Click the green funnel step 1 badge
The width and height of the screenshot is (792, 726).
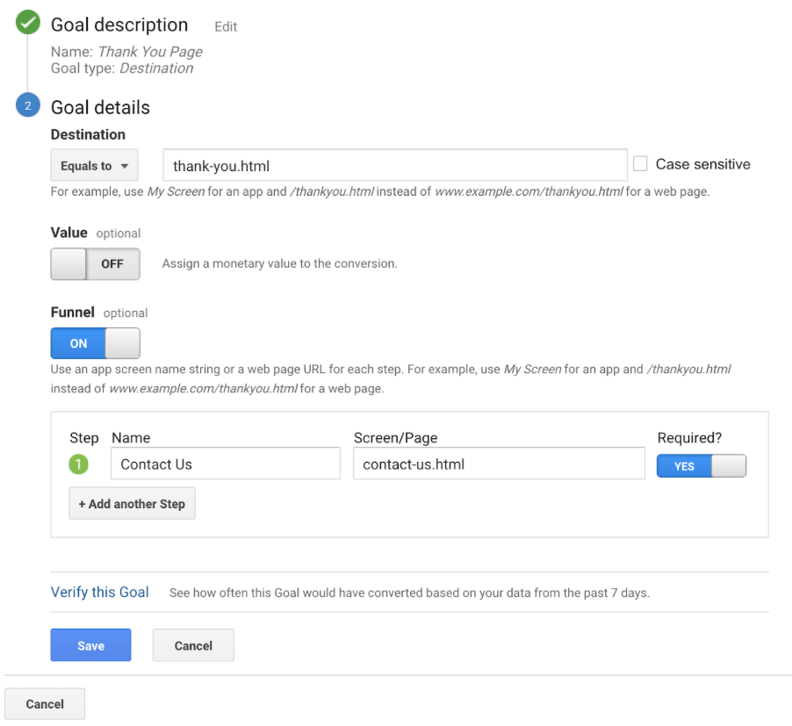point(78,464)
